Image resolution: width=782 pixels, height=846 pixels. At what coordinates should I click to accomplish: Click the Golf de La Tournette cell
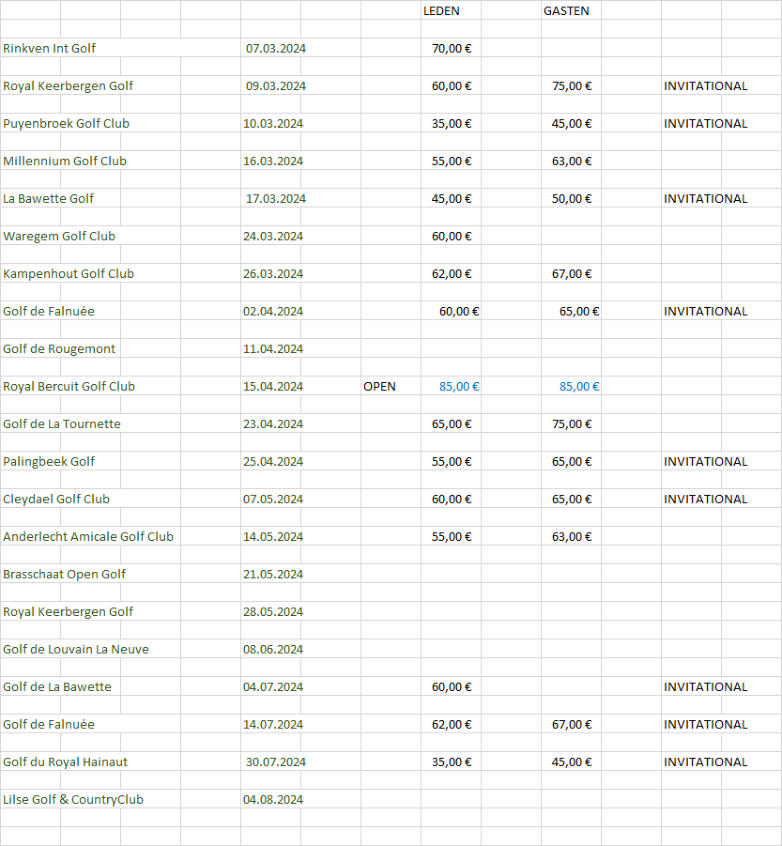(62, 424)
